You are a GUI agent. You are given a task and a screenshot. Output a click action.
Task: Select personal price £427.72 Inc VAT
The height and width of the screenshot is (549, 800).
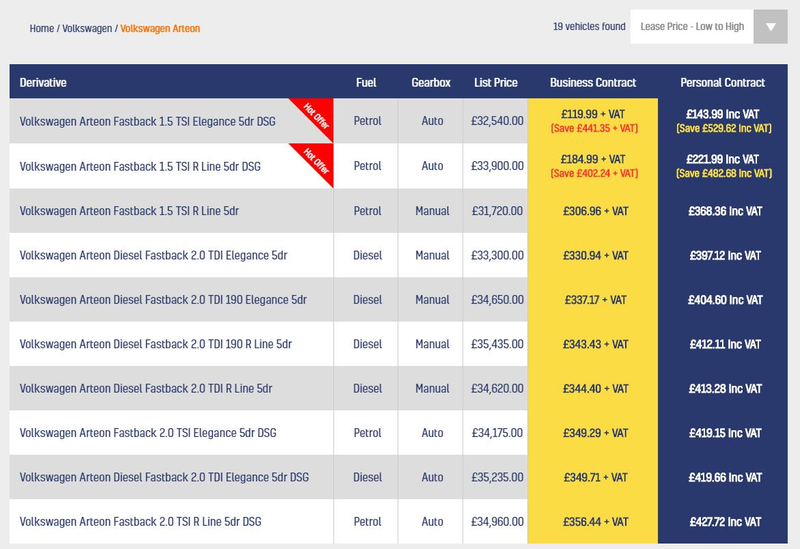click(725, 522)
